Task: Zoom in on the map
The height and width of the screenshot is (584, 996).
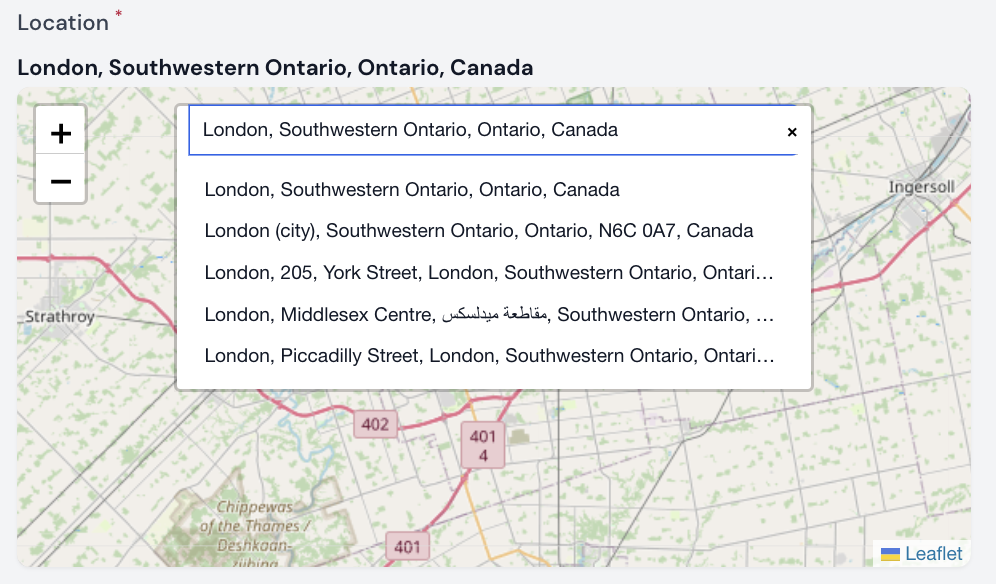Action: (61, 133)
